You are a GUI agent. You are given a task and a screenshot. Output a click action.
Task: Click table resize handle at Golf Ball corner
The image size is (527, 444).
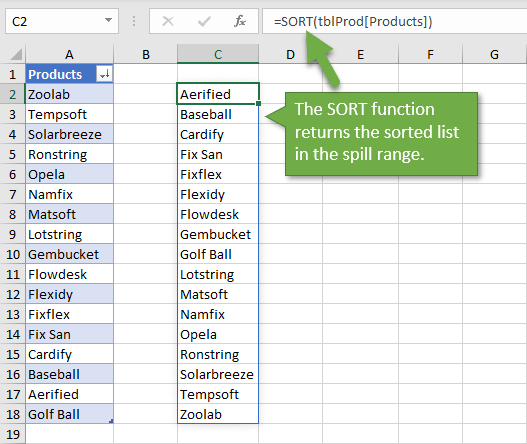tap(111, 421)
